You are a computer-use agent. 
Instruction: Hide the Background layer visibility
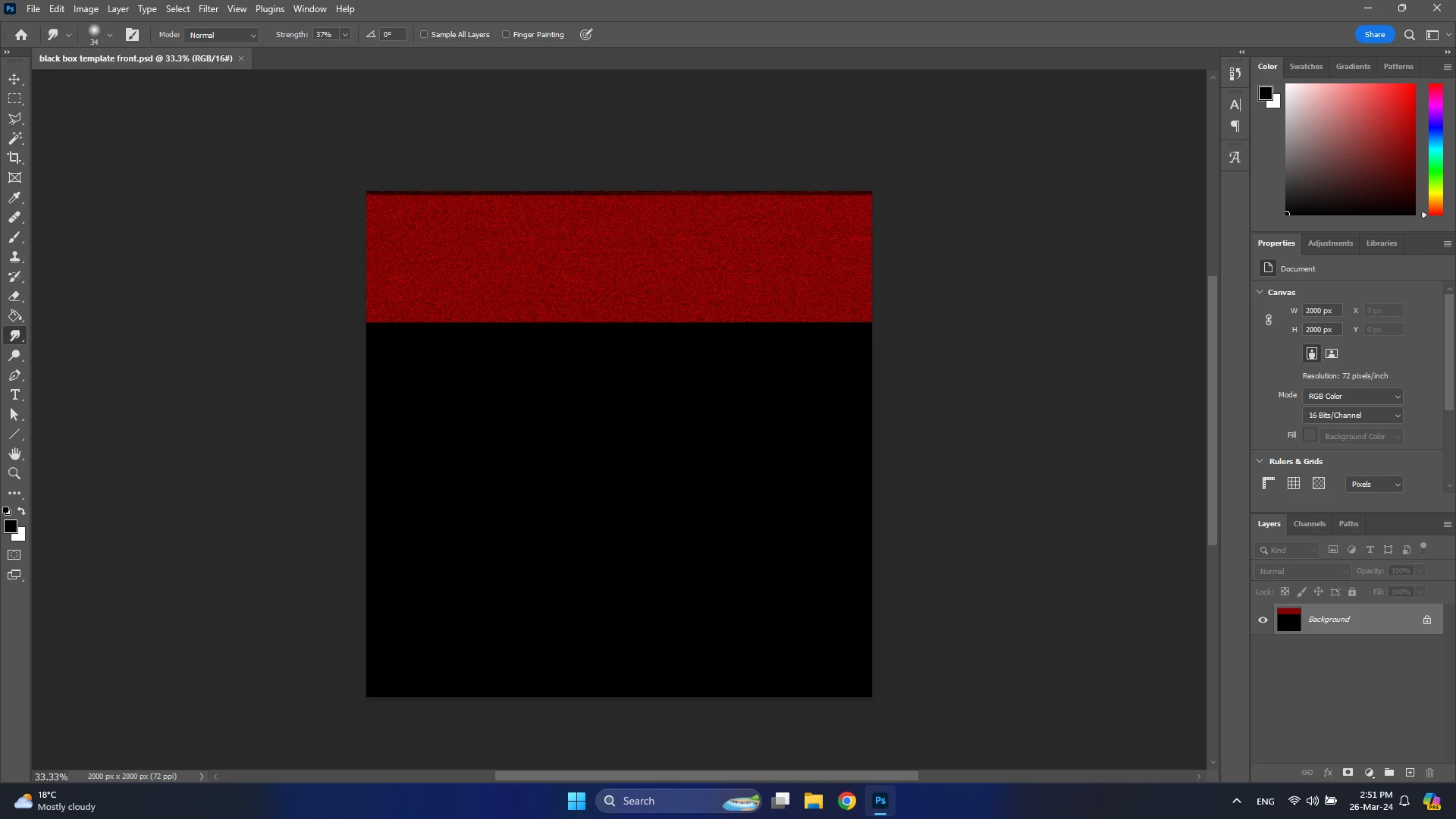pos(1263,620)
